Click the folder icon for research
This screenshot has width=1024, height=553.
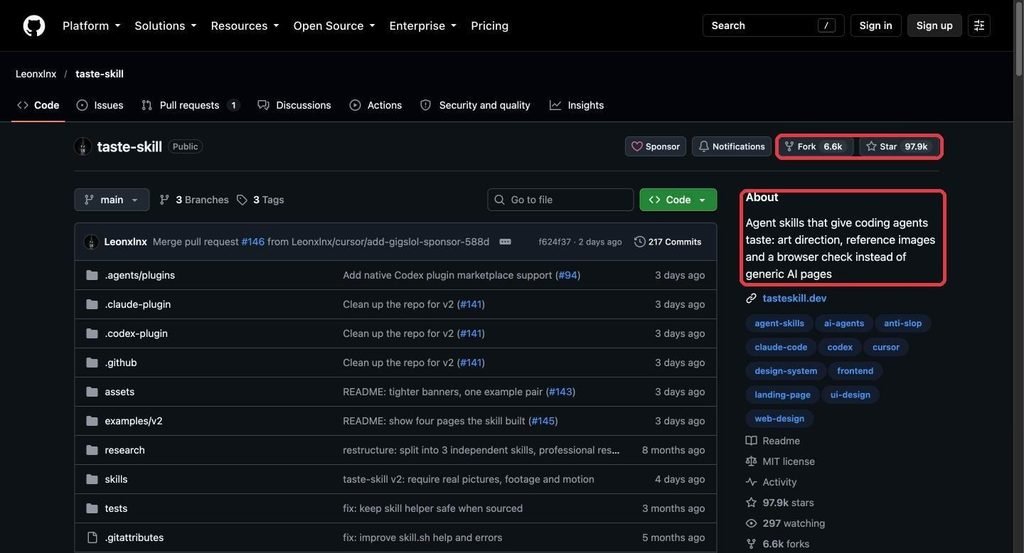click(92, 450)
